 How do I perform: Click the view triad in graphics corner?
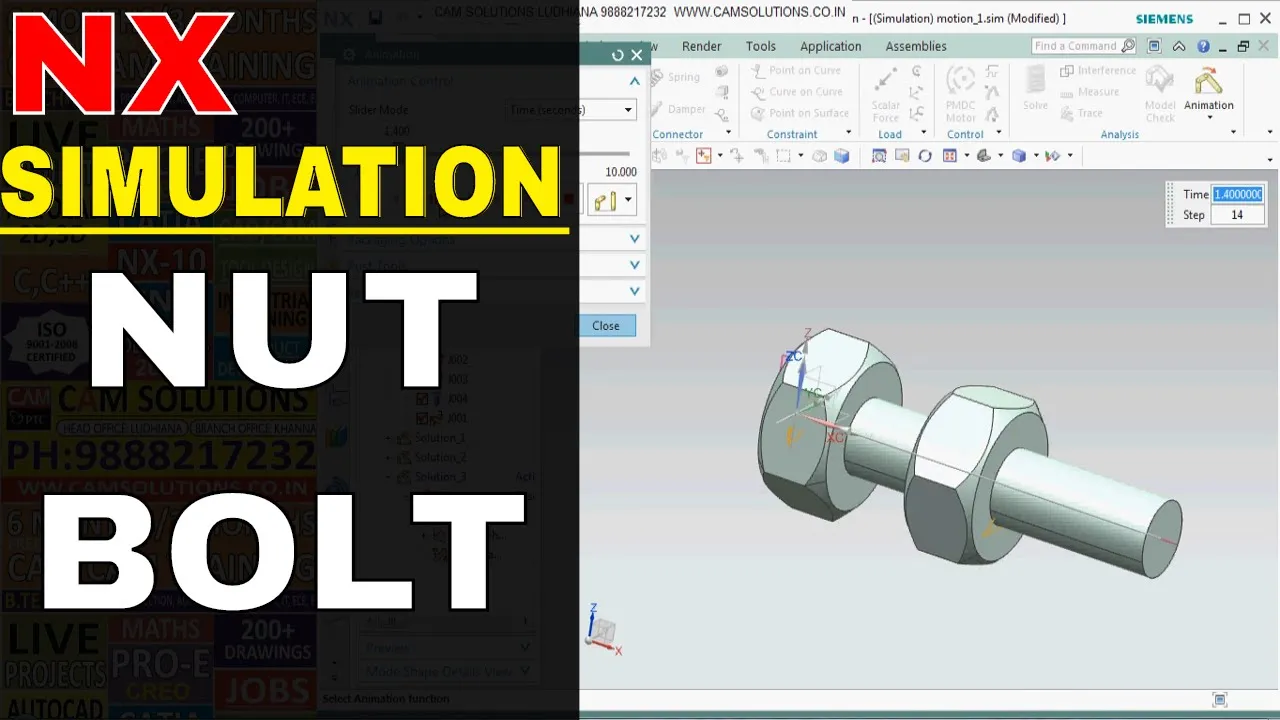(603, 629)
